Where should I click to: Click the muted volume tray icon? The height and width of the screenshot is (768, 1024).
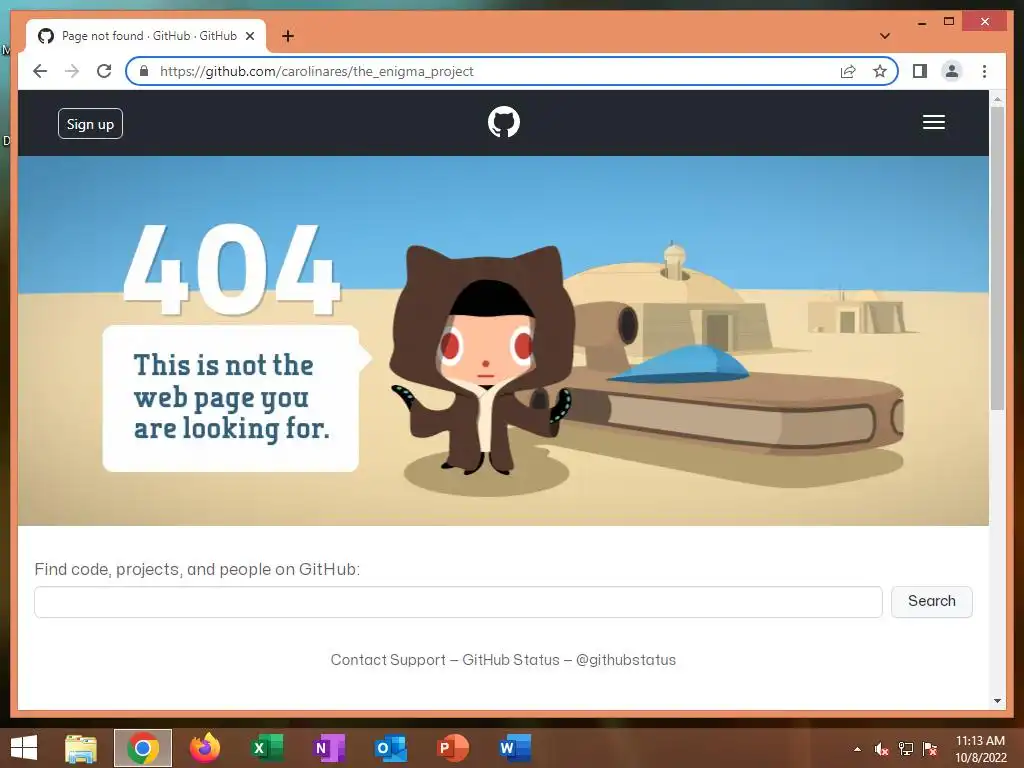click(882, 749)
